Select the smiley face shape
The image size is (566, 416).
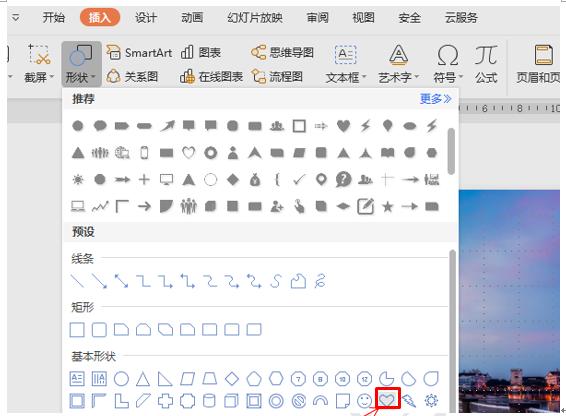(x=364, y=400)
